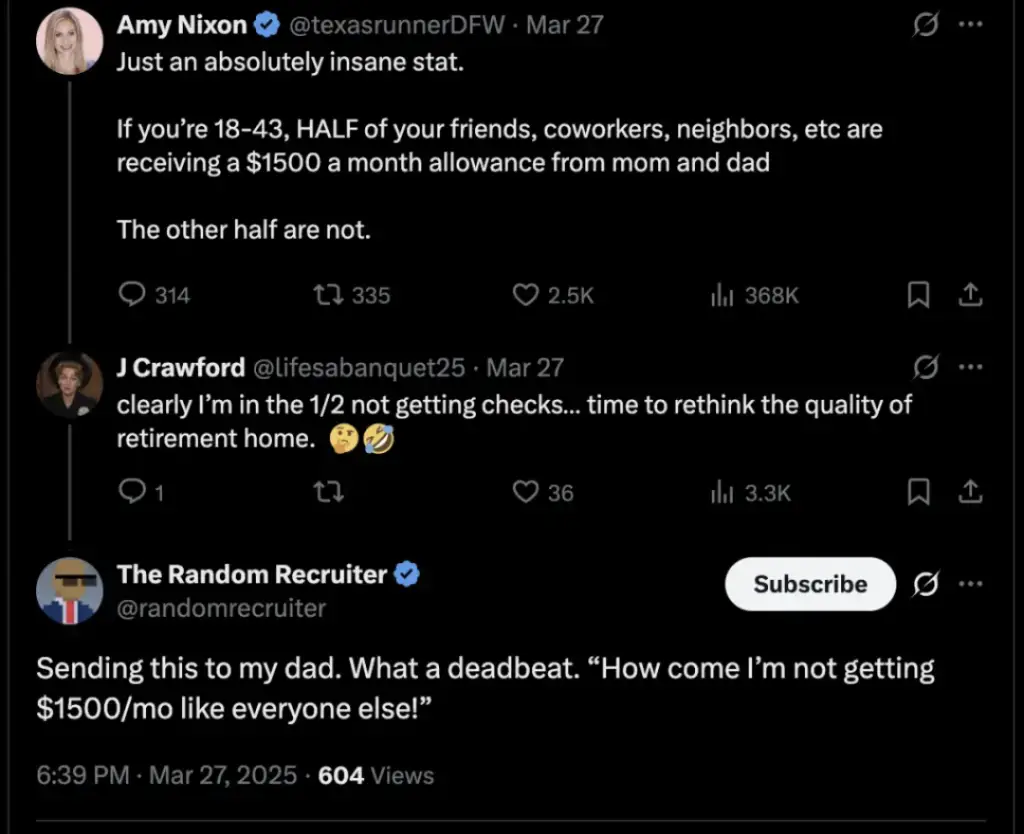Bookmark Amy Nixon's tweet

918,295
